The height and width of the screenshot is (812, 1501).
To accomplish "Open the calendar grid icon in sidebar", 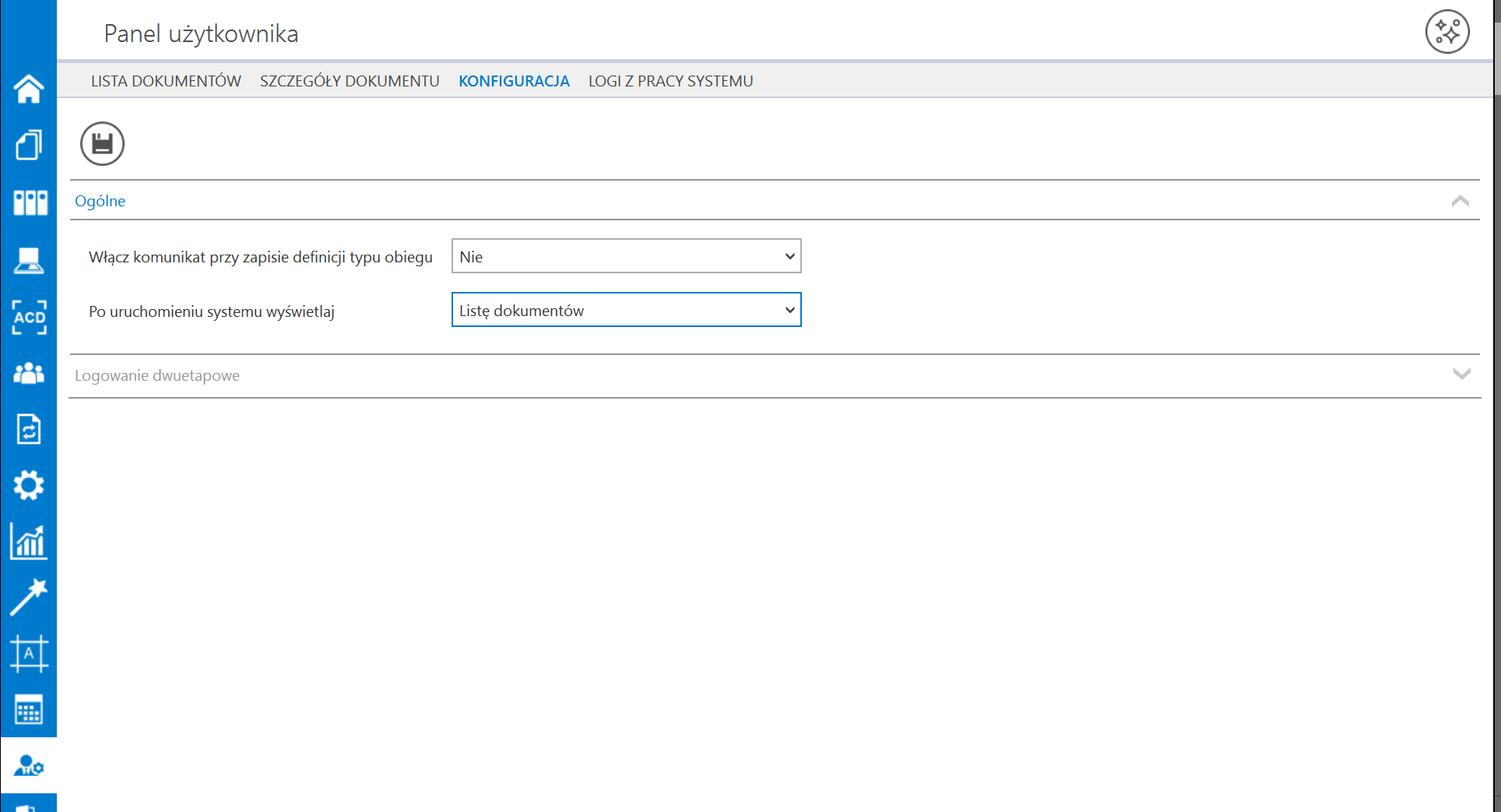I will coord(29,709).
